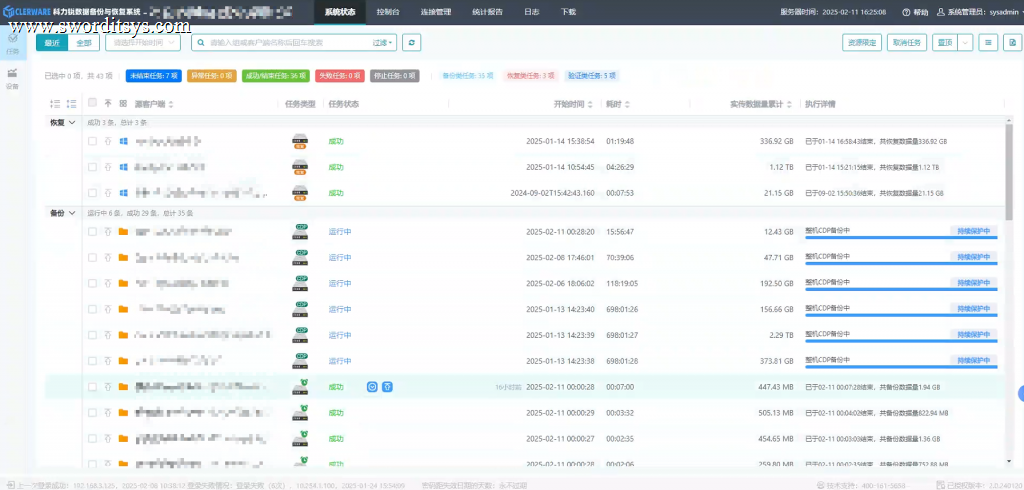Viewport: 1024px width, 490px height.
Task: Open the 统计报告 menu
Action: [x=487, y=12]
